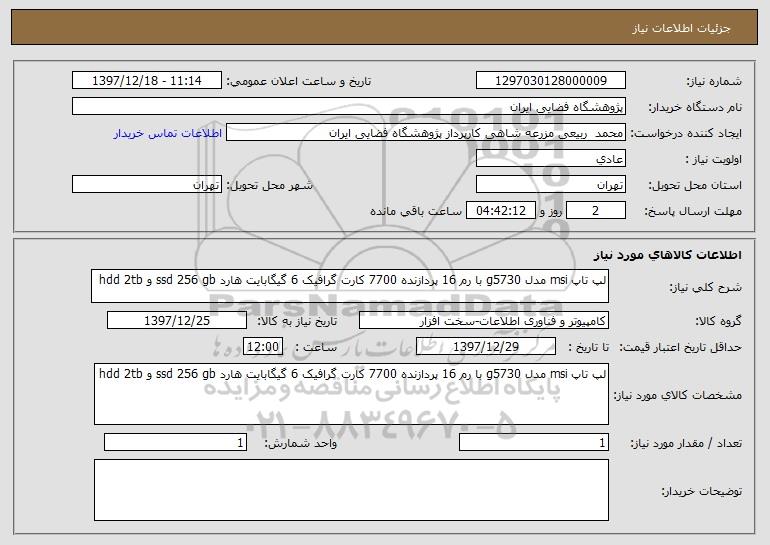The width and height of the screenshot is (770, 545).
Task: Click the quantity field next to تعداد / مقدار
Action: 534,442
